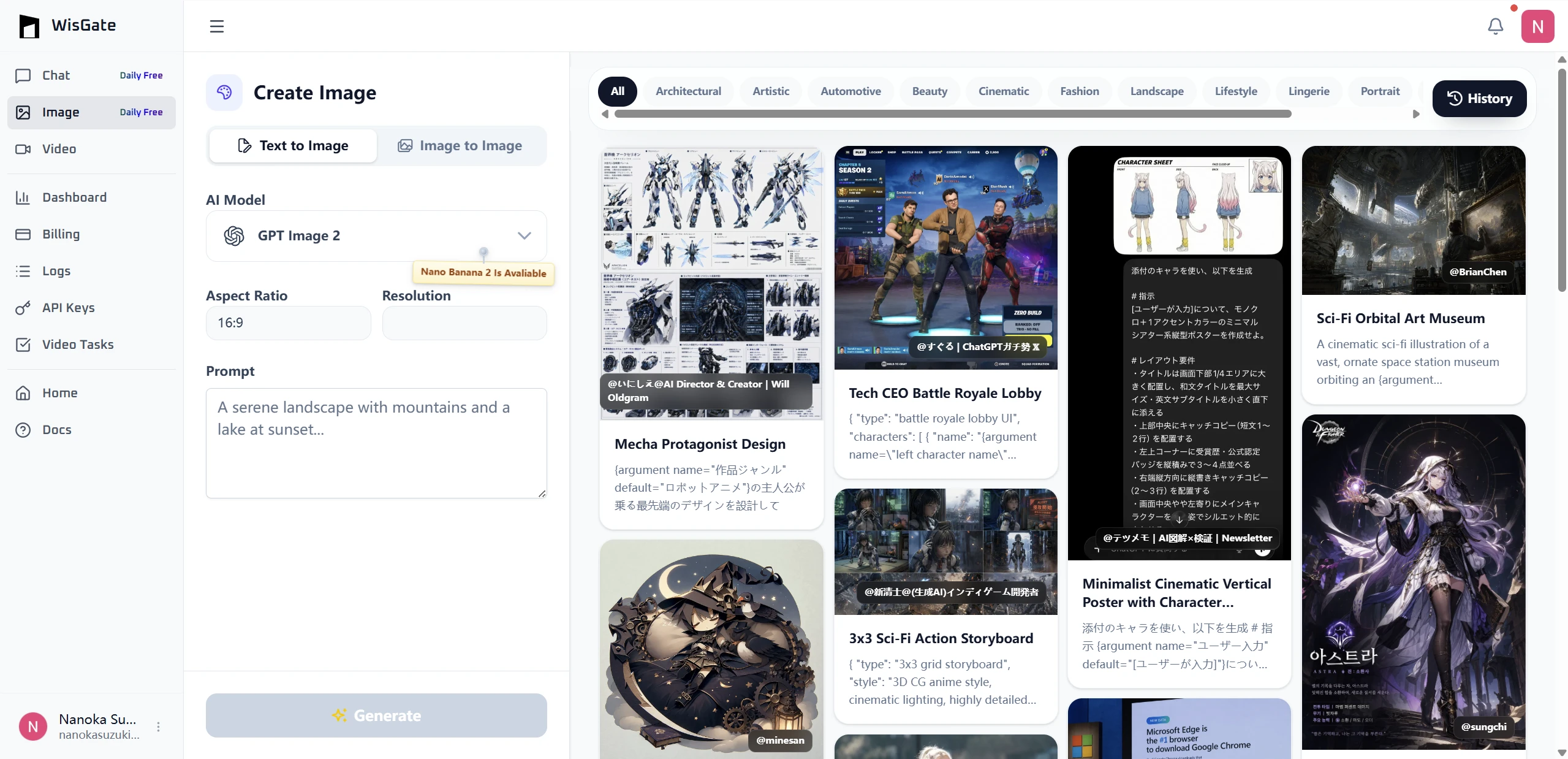
Task: Select the Lifestyle category filter
Action: [x=1236, y=91]
